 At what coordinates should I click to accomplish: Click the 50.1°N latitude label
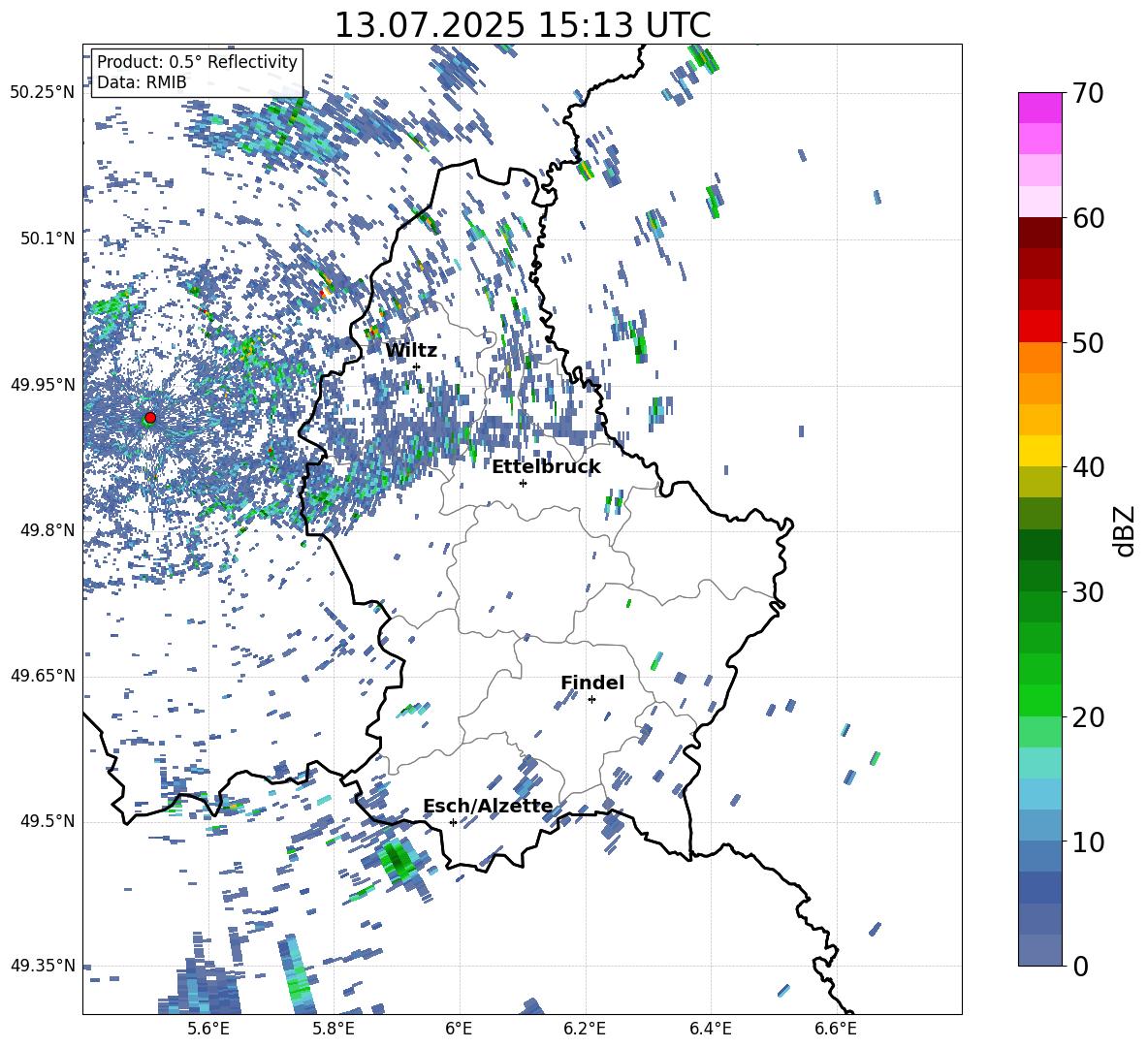[47, 238]
